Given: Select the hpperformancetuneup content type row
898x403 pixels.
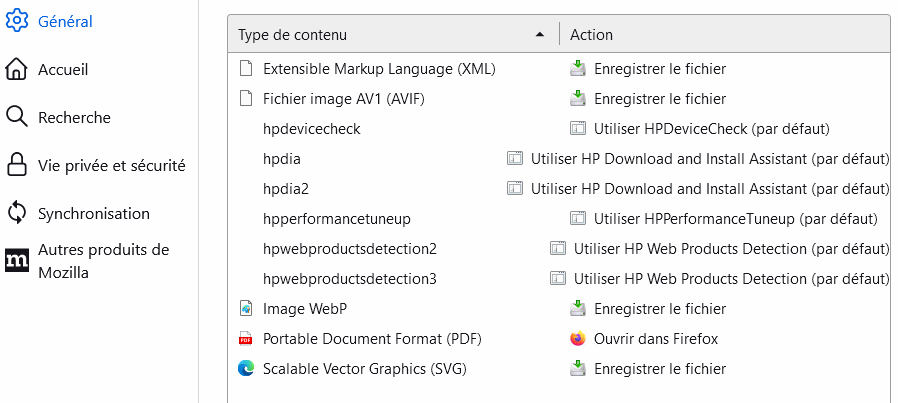Looking at the screenshot, I should 558,219.
